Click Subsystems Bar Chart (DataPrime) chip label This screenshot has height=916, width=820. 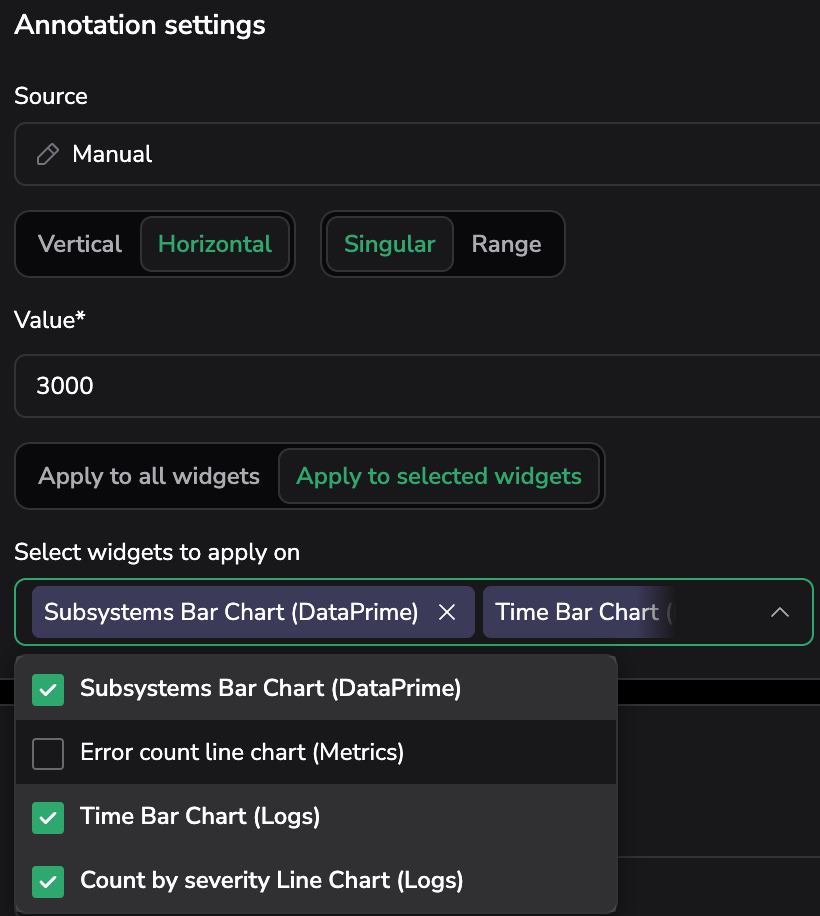click(231, 612)
